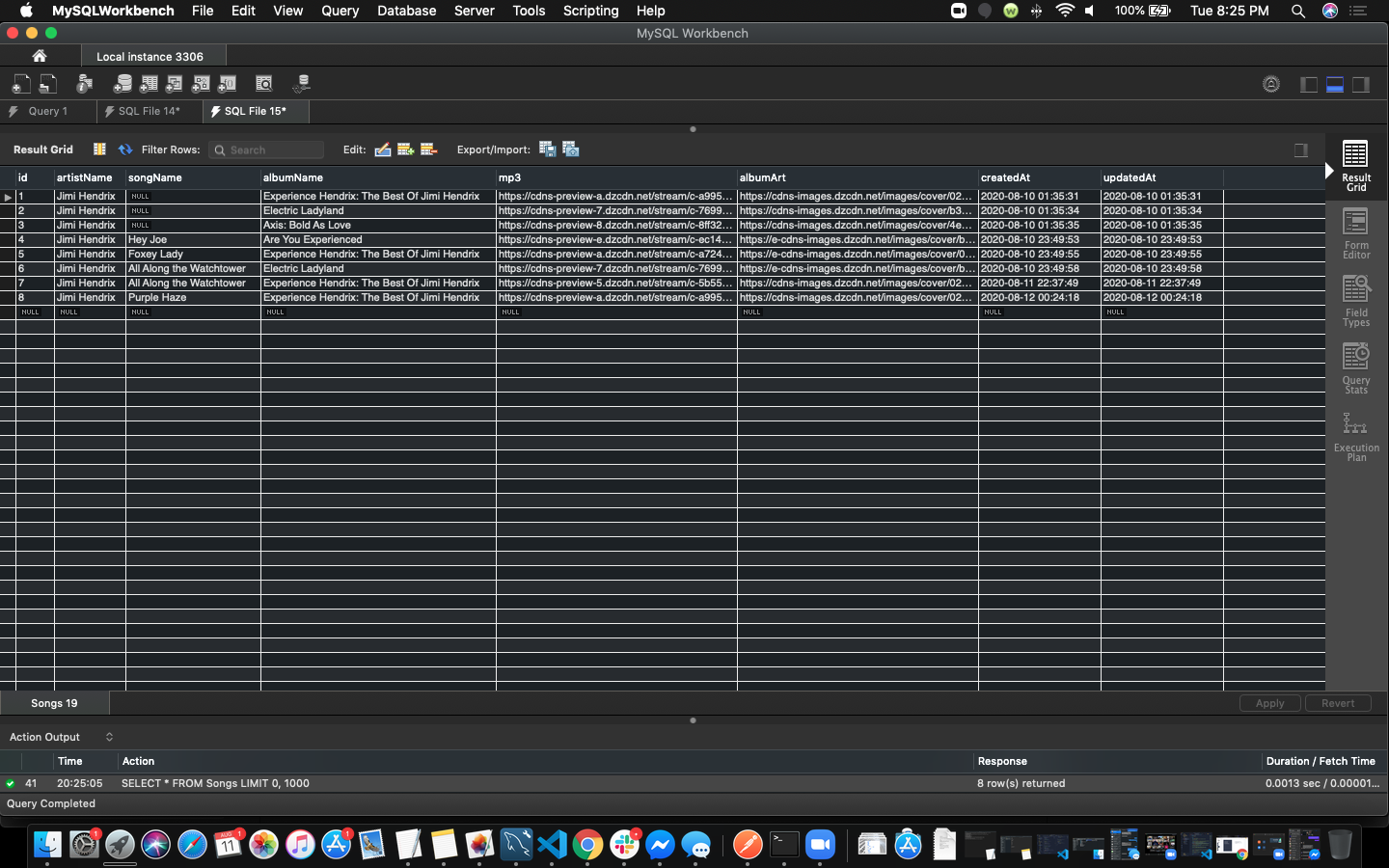1389x868 pixels.
Task: Open a SQL script file in new tab
Action: coord(46,84)
